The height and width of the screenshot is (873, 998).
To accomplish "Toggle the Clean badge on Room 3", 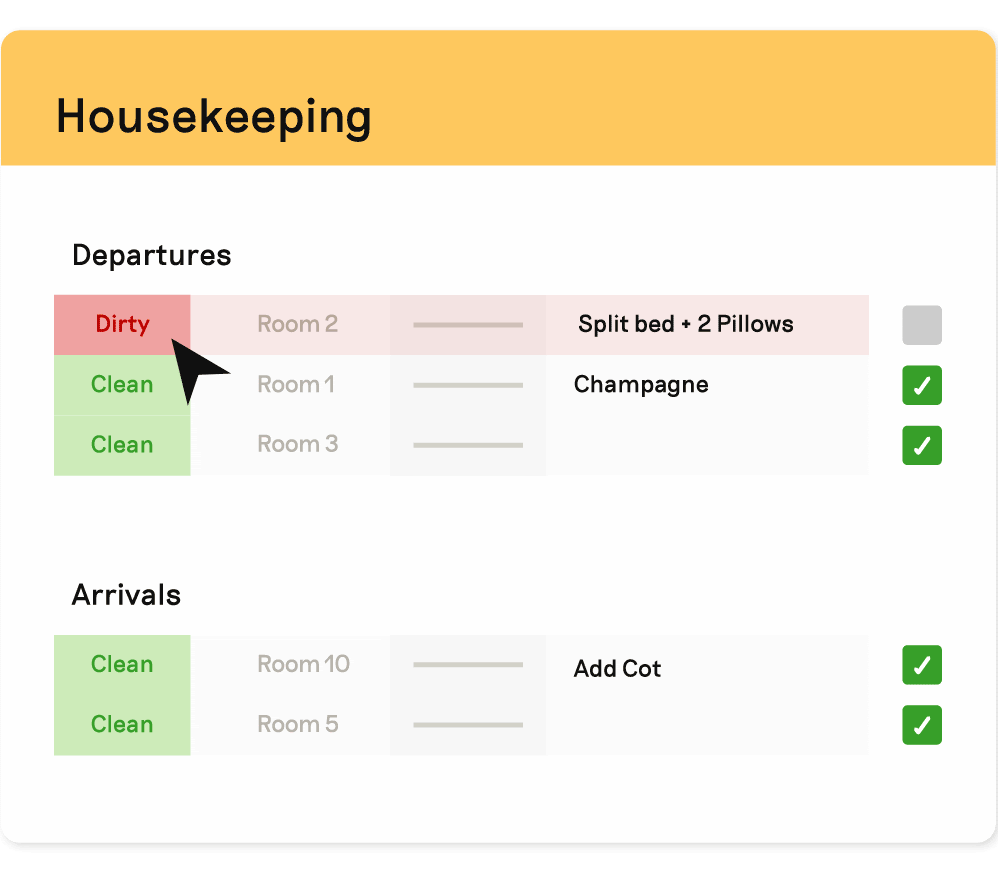I will click(121, 444).
